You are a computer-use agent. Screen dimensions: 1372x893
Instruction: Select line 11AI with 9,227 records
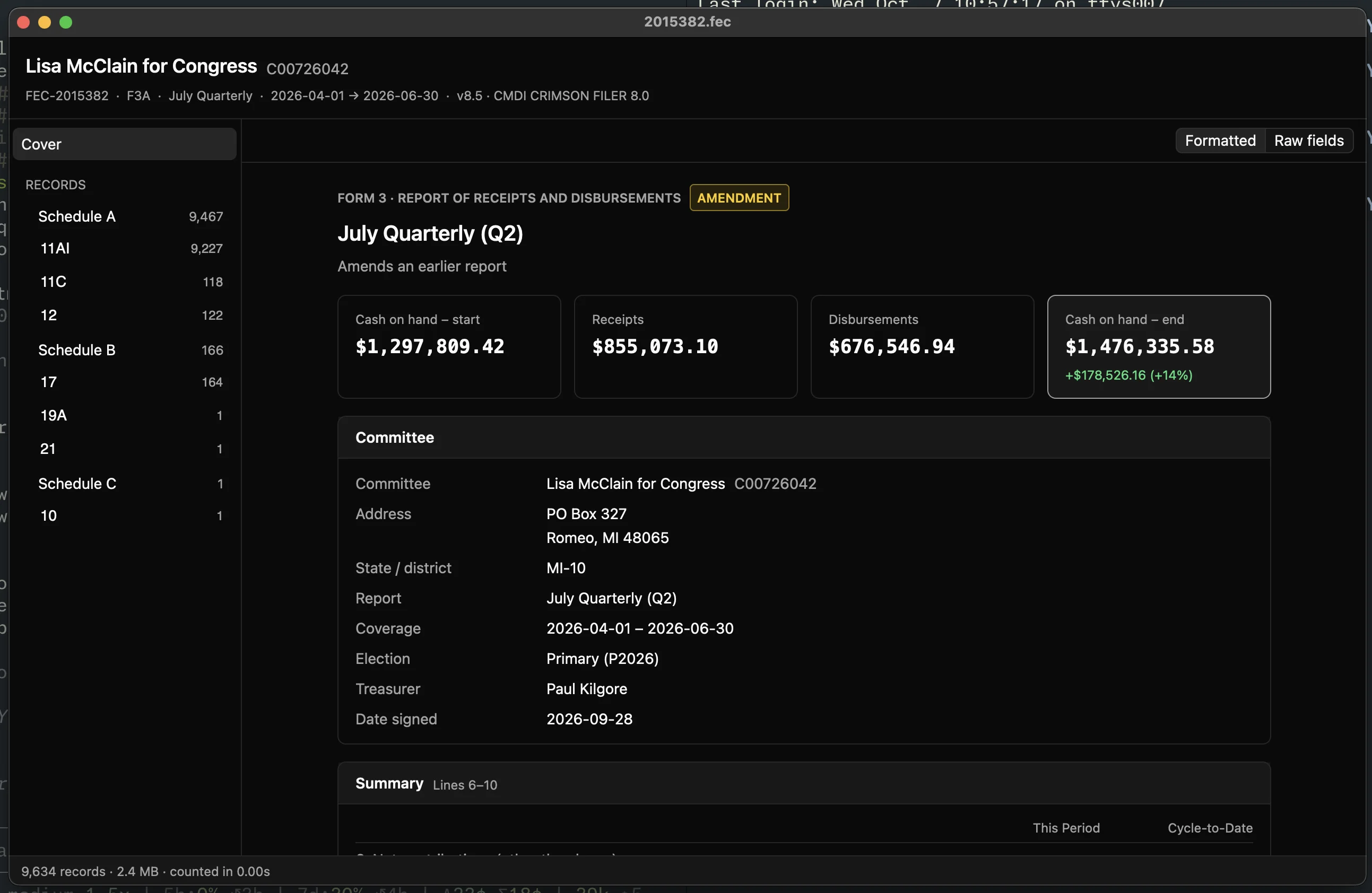tap(124, 248)
